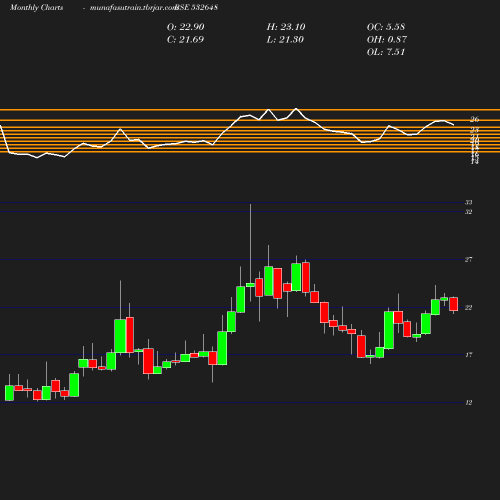500x500 pixels.
Task: Select price axis label 22
Action: coord(469,307)
